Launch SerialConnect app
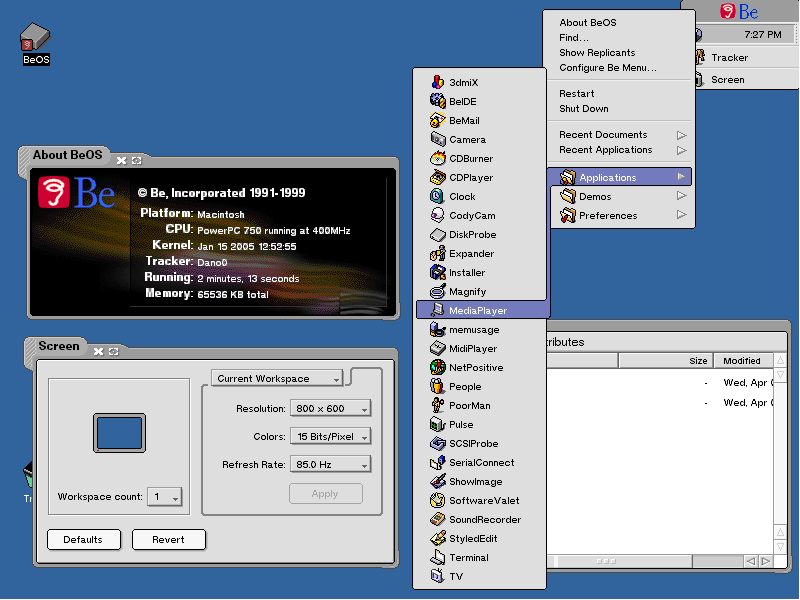The image size is (800, 600). [479, 462]
